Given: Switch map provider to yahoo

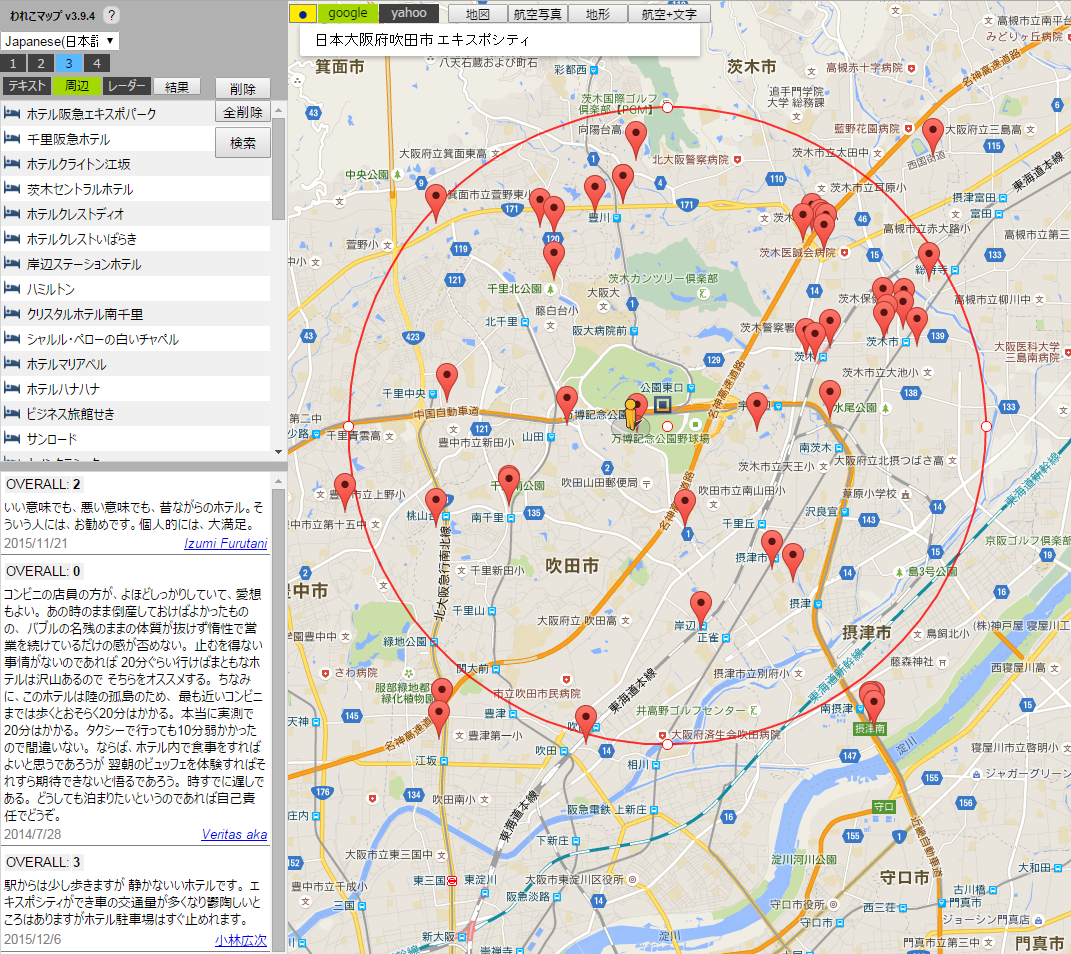Looking at the screenshot, I should 408,13.
